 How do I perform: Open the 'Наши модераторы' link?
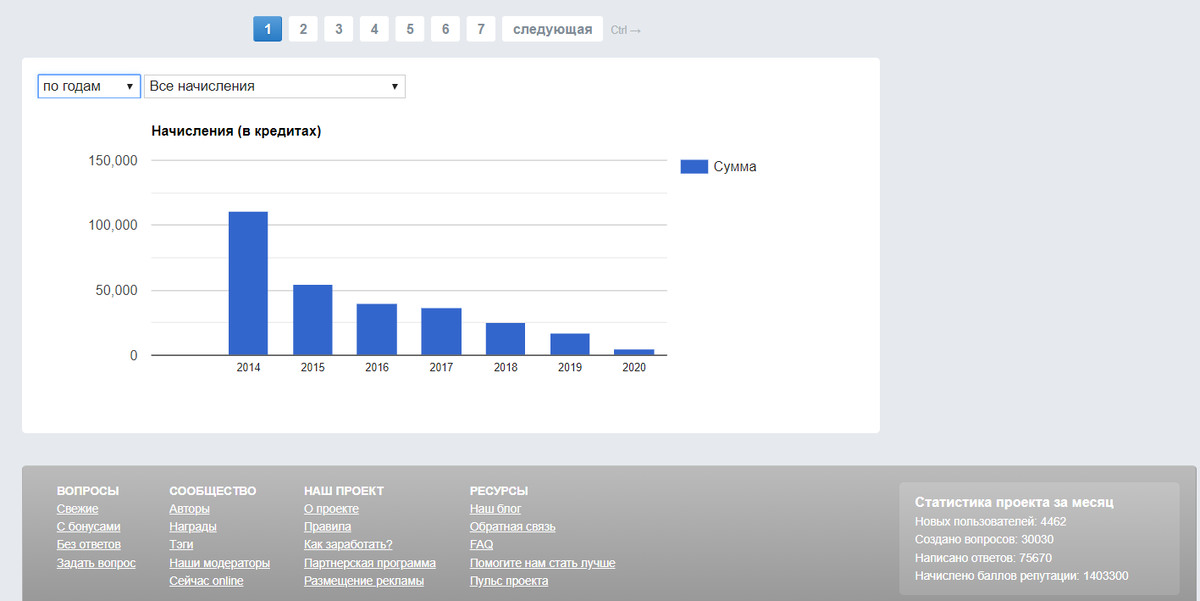click(220, 563)
